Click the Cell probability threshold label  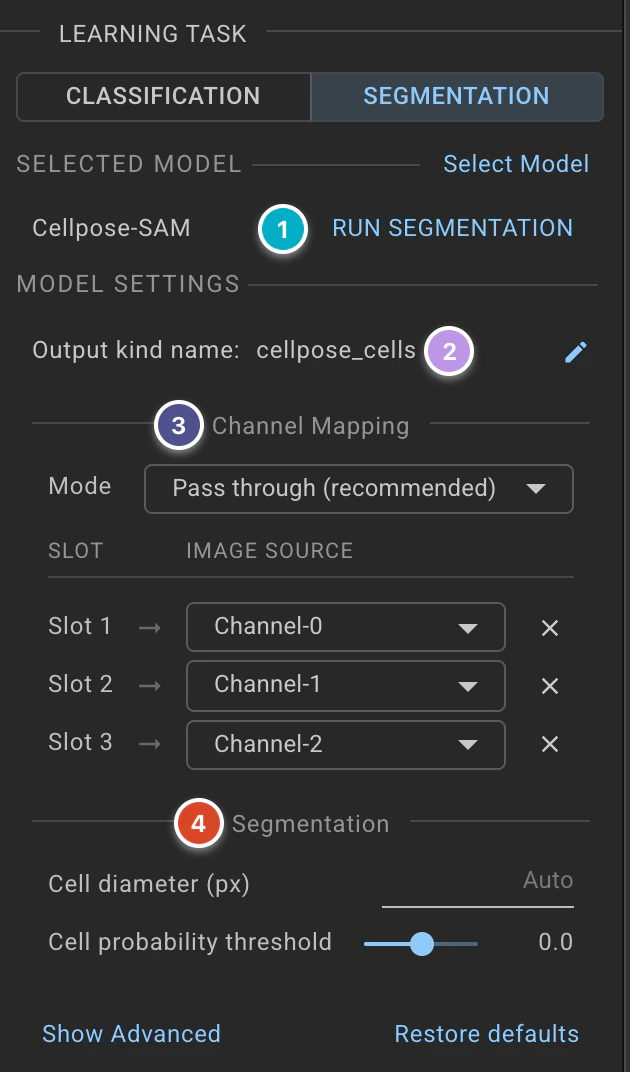pyautogui.click(x=190, y=942)
